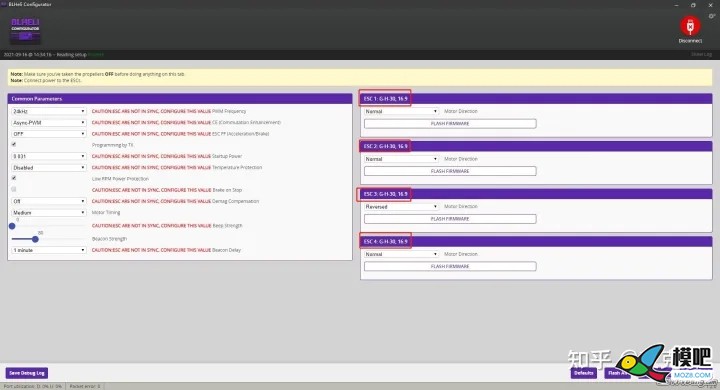Open the Beacon Delay 1 minute dropdown
Image resolution: width=720 pixels, height=390 pixels.
click(49, 250)
